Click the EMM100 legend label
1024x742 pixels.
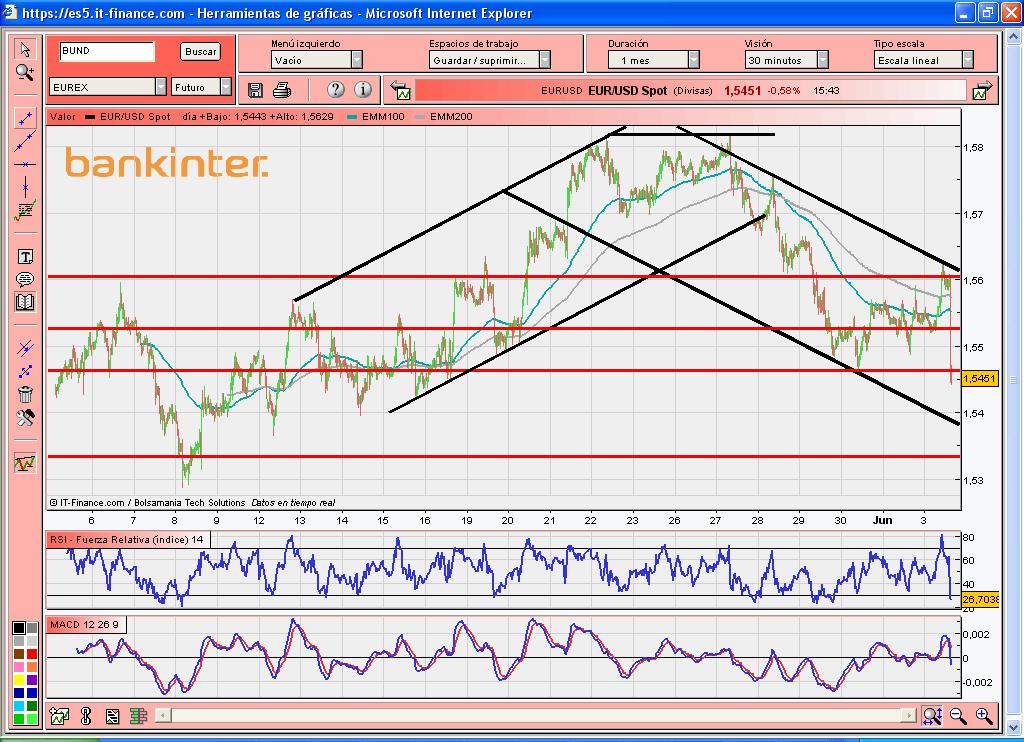(383, 117)
